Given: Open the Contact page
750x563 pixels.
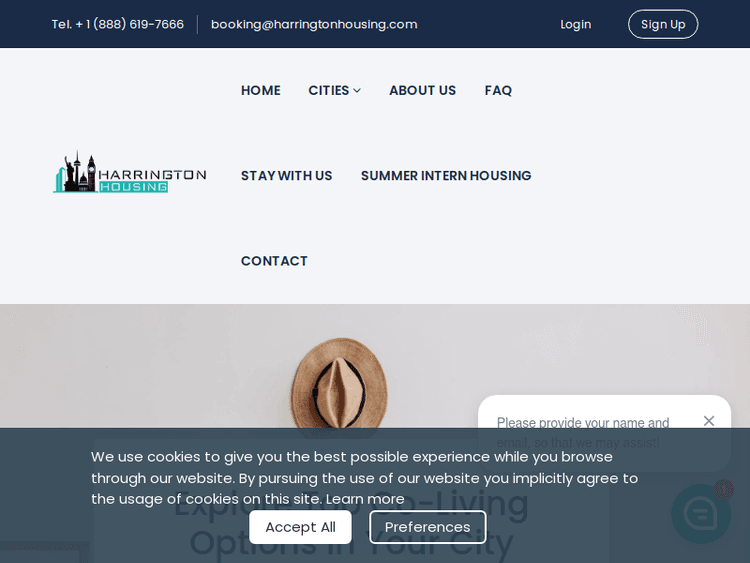Looking at the screenshot, I should (274, 261).
